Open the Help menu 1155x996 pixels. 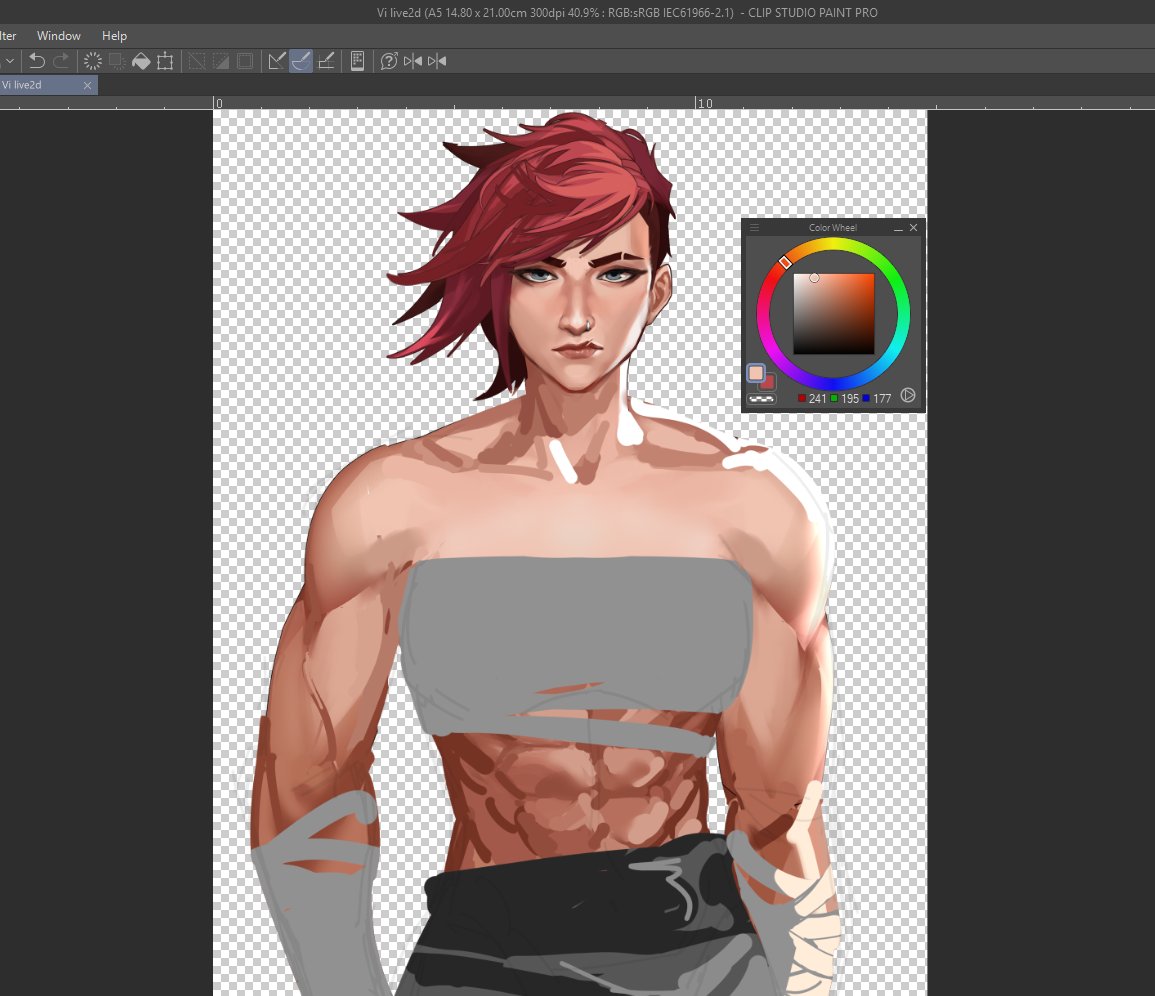pos(114,35)
